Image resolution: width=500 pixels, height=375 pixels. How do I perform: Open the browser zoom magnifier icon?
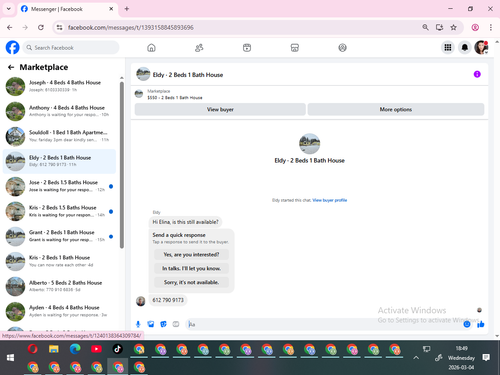[x=425, y=27]
